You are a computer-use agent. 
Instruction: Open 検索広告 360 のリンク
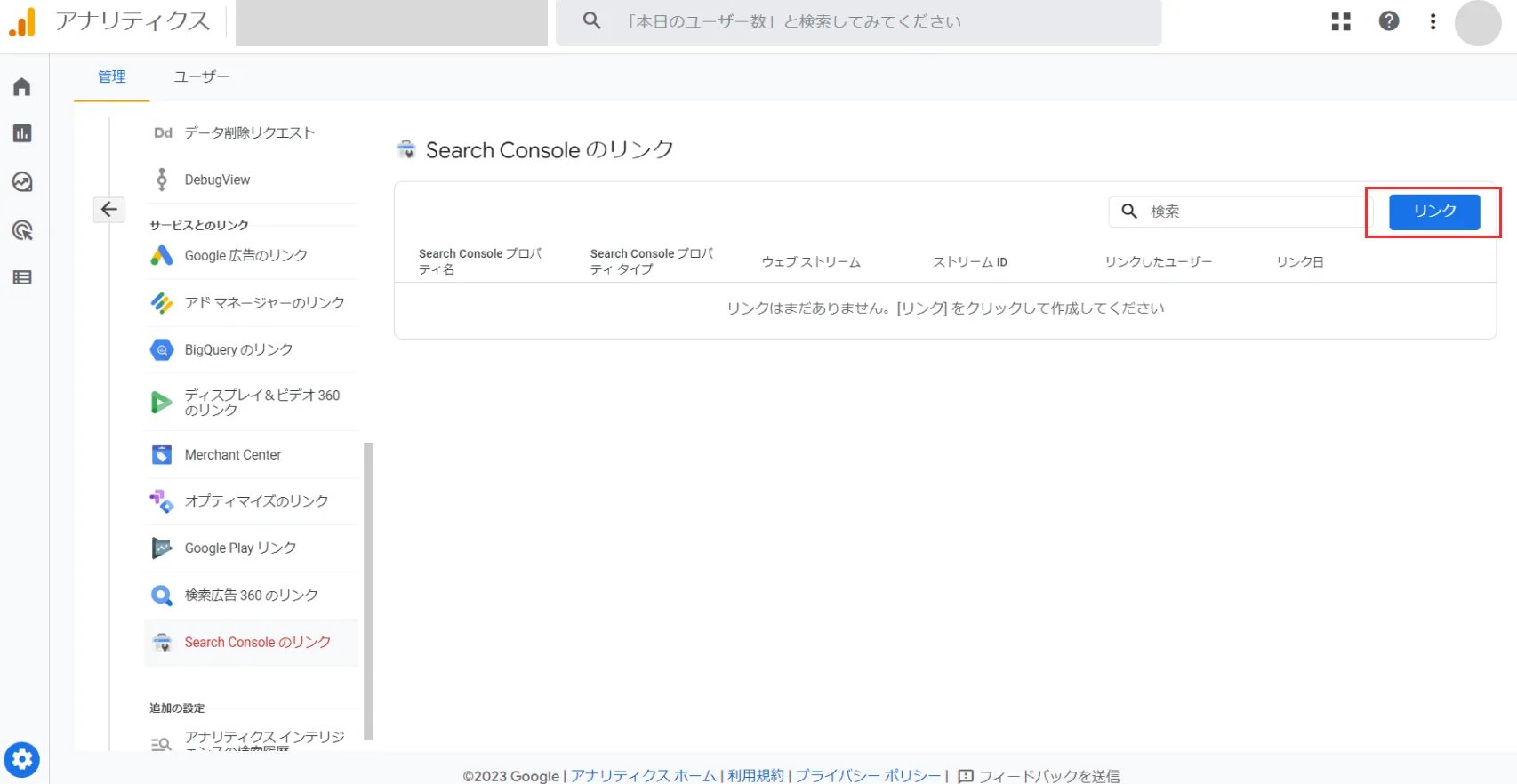point(252,595)
